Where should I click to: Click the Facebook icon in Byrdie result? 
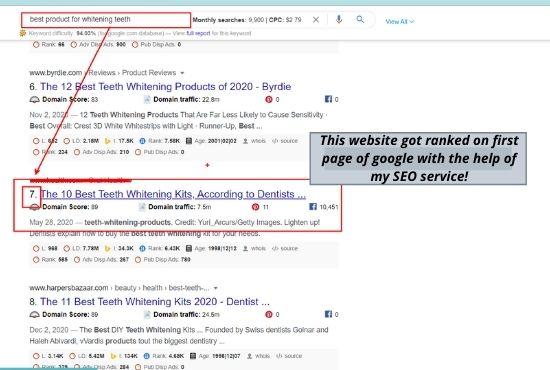click(328, 99)
